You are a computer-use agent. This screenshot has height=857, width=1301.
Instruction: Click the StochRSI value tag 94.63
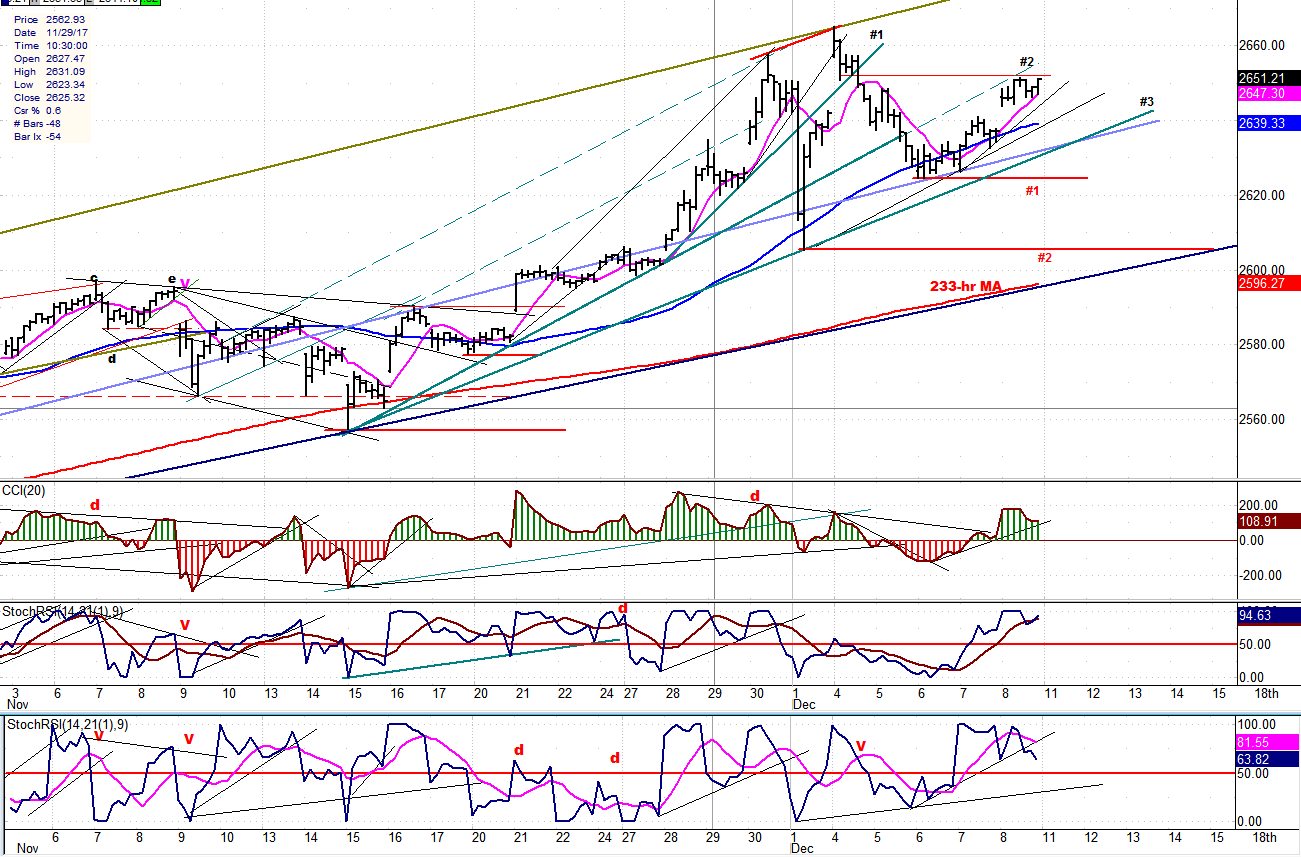[1267, 616]
